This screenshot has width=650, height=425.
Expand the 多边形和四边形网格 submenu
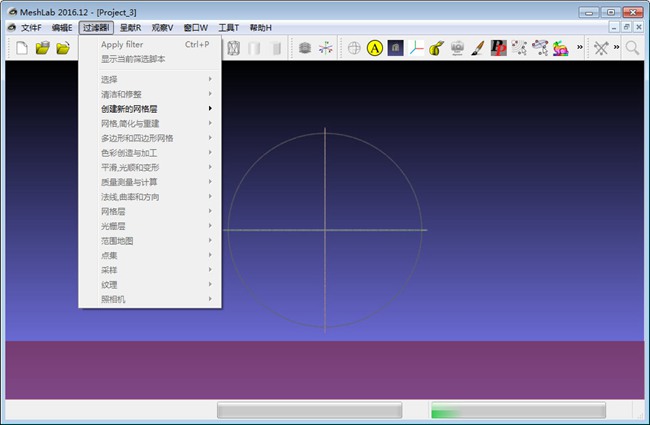pos(150,138)
